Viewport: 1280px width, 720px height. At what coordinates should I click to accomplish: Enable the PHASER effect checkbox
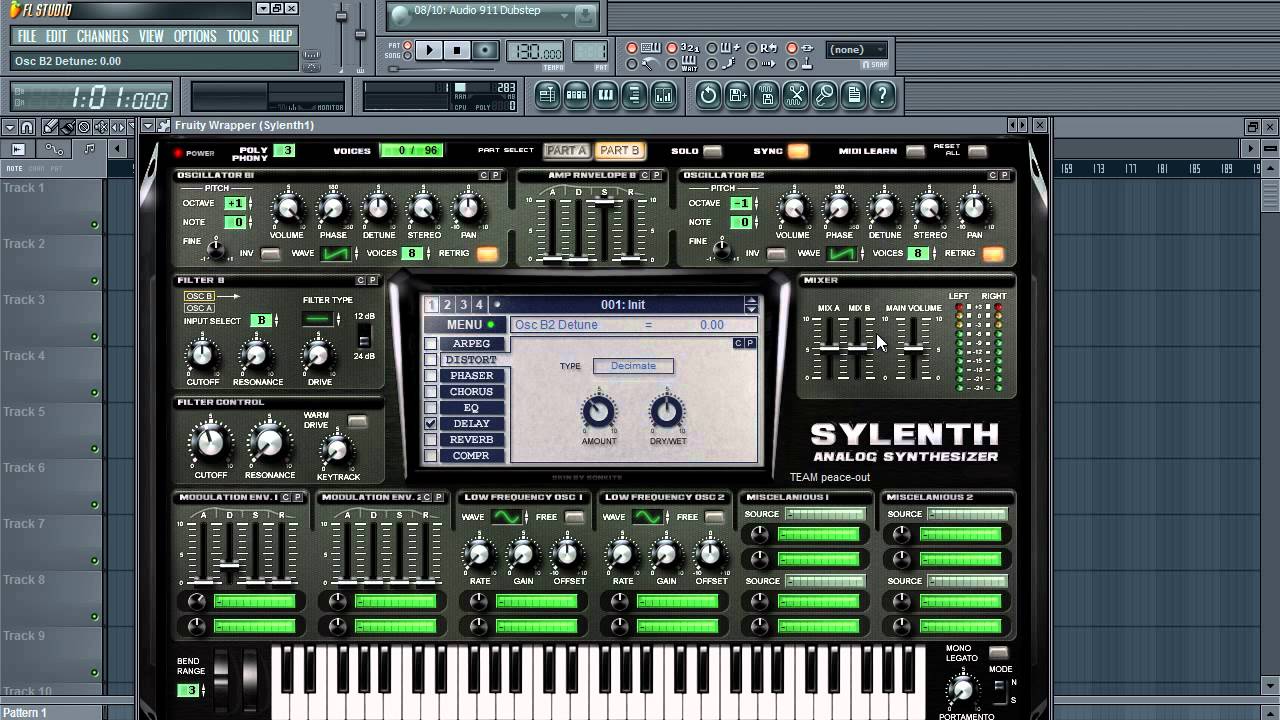pos(431,376)
